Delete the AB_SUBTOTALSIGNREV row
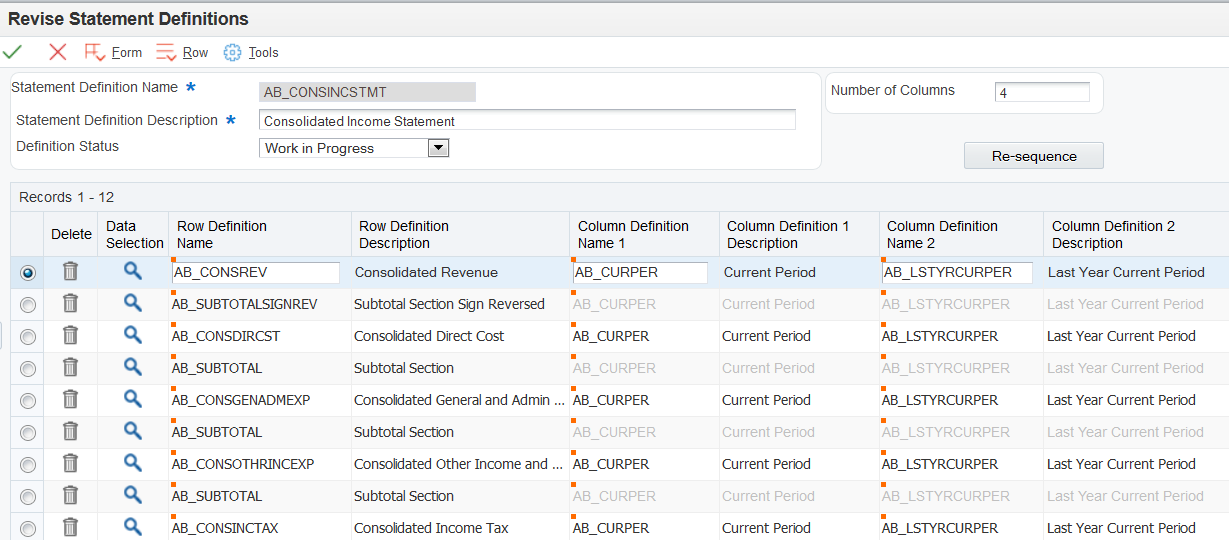This screenshot has height=540, width=1229. 70,304
